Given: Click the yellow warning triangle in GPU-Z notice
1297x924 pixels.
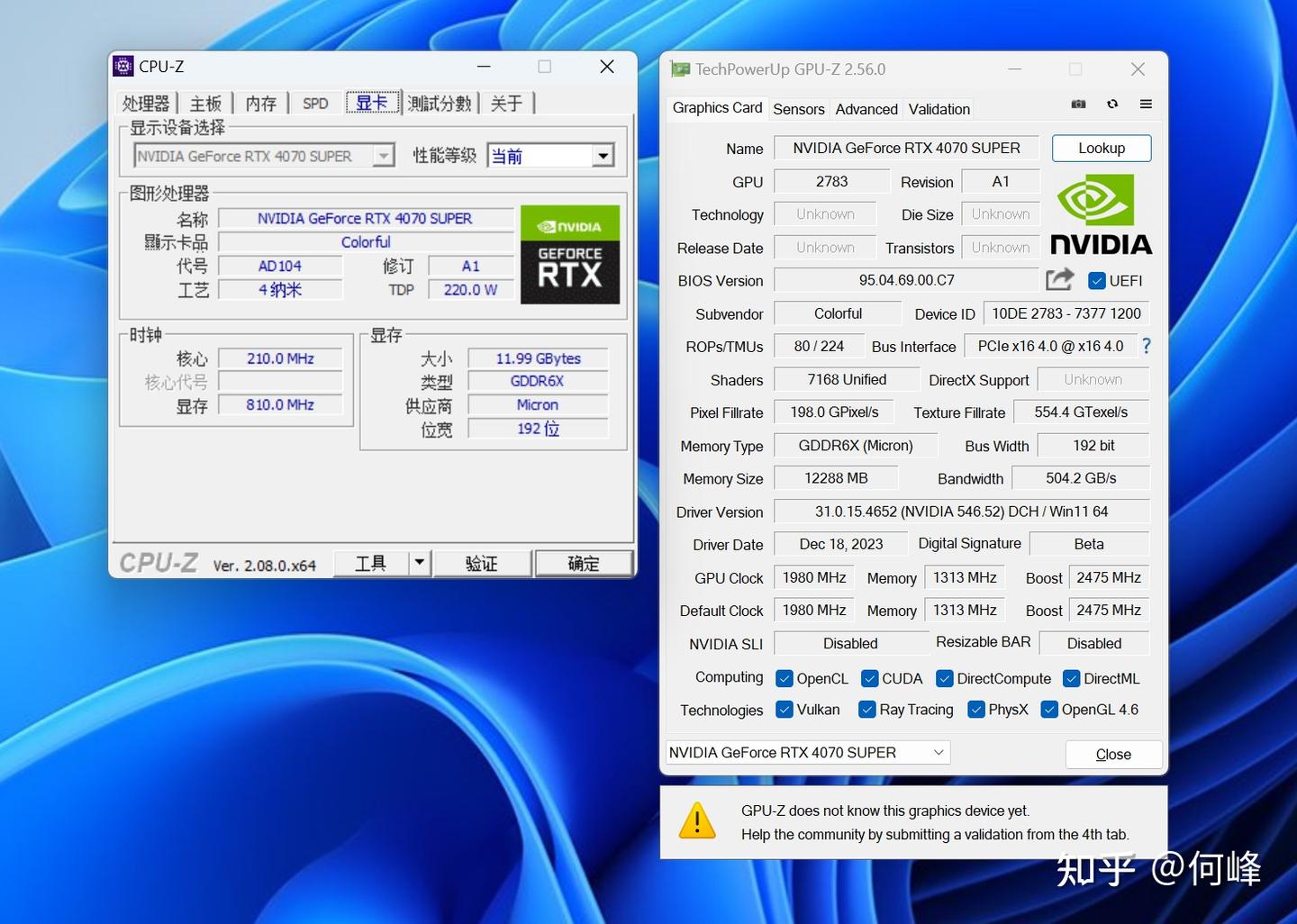Looking at the screenshot, I should 696,820.
